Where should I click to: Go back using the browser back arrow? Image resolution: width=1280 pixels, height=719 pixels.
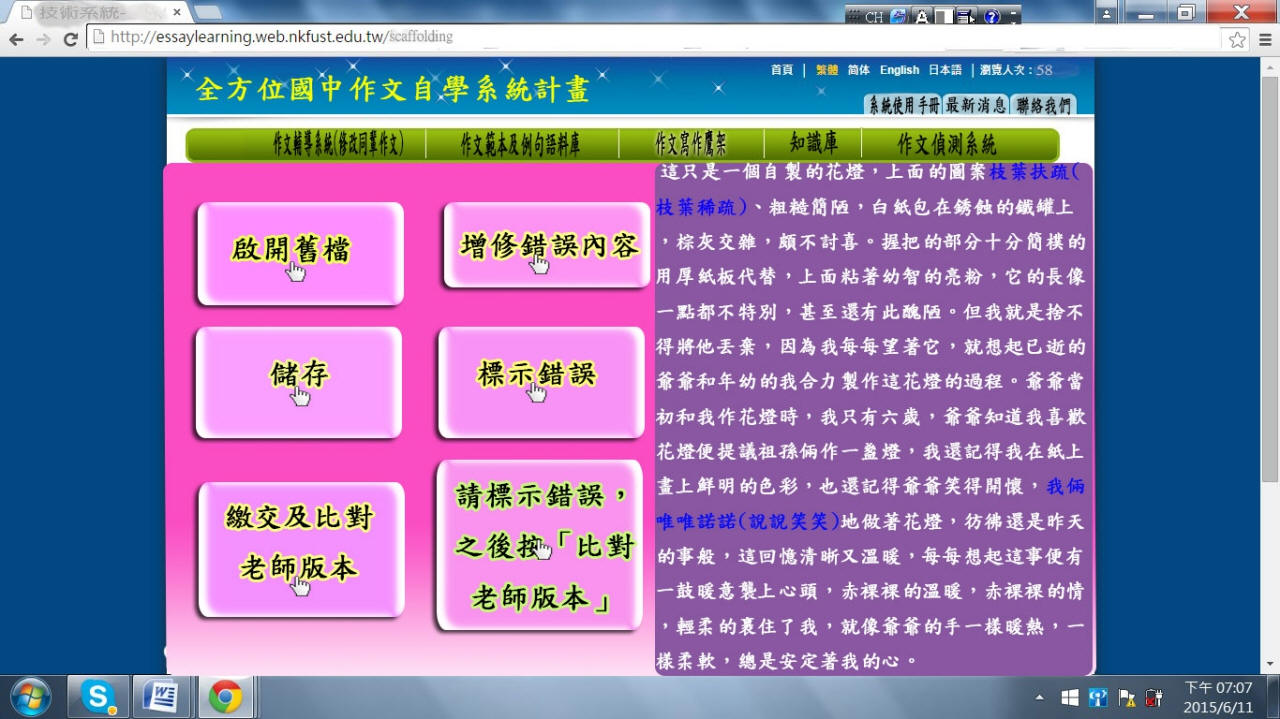[16, 39]
